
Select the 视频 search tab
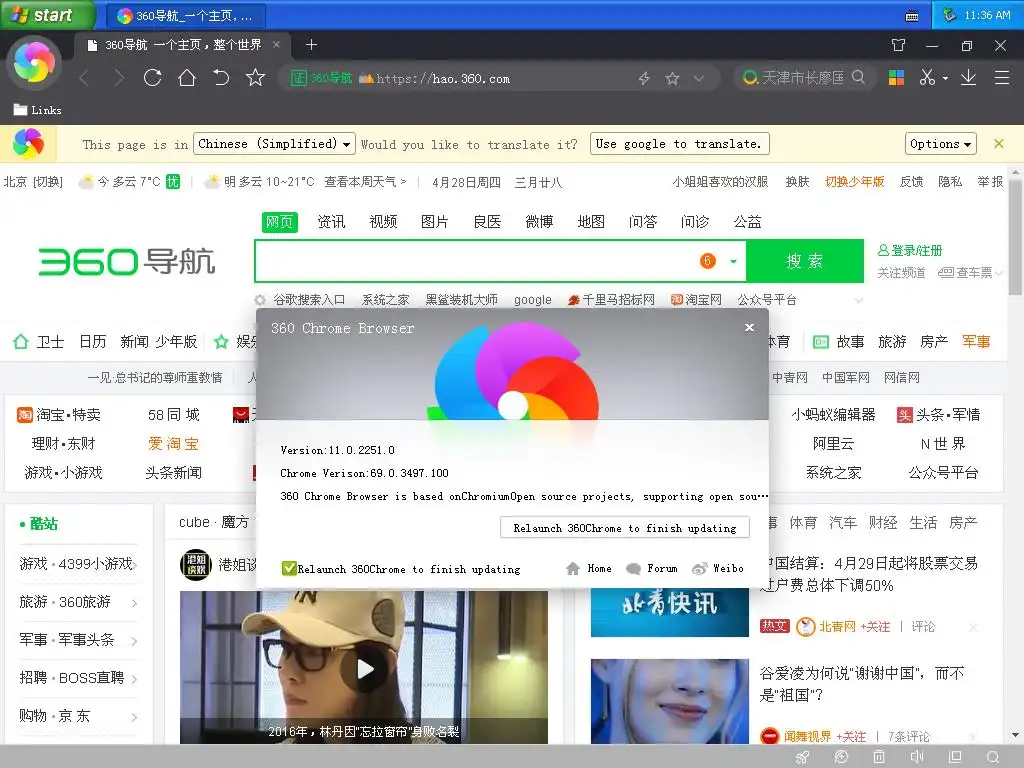pos(383,222)
